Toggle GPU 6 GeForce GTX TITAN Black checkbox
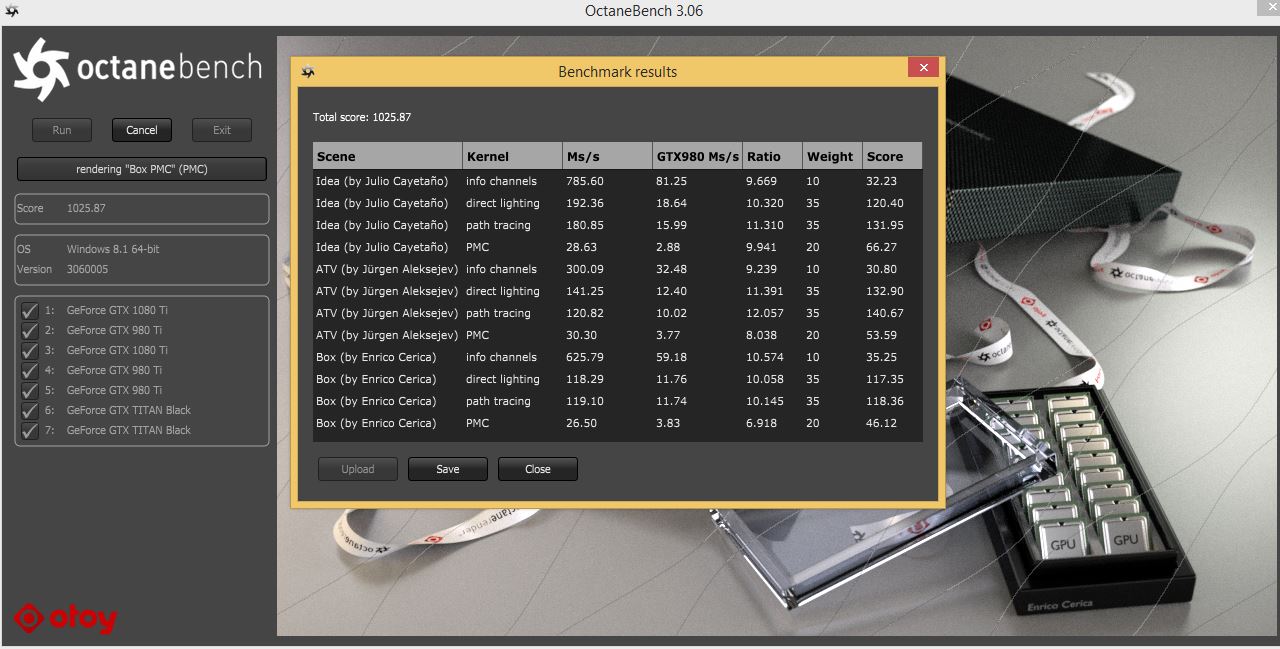The height and width of the screenshot is (649, 1280). 30,410
